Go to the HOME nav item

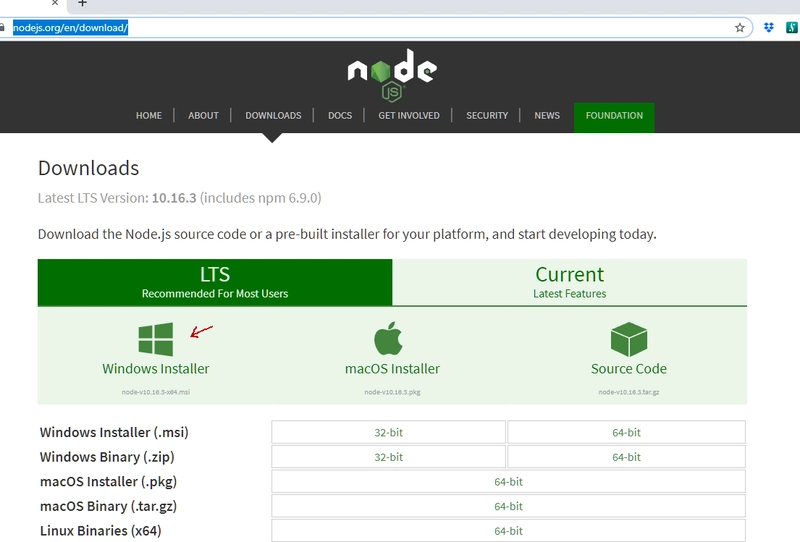pos(148,115)
